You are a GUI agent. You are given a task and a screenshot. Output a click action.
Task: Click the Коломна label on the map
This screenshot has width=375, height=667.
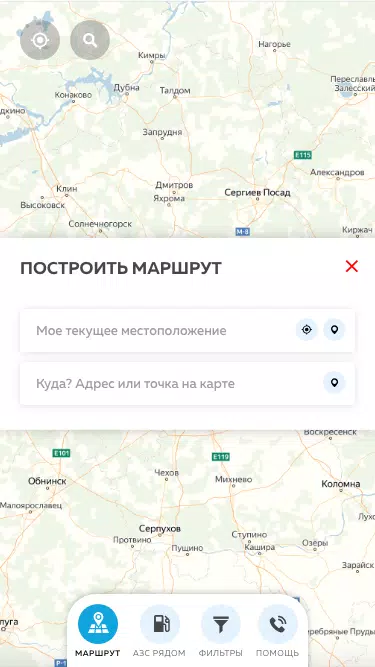tap(341, 484)
